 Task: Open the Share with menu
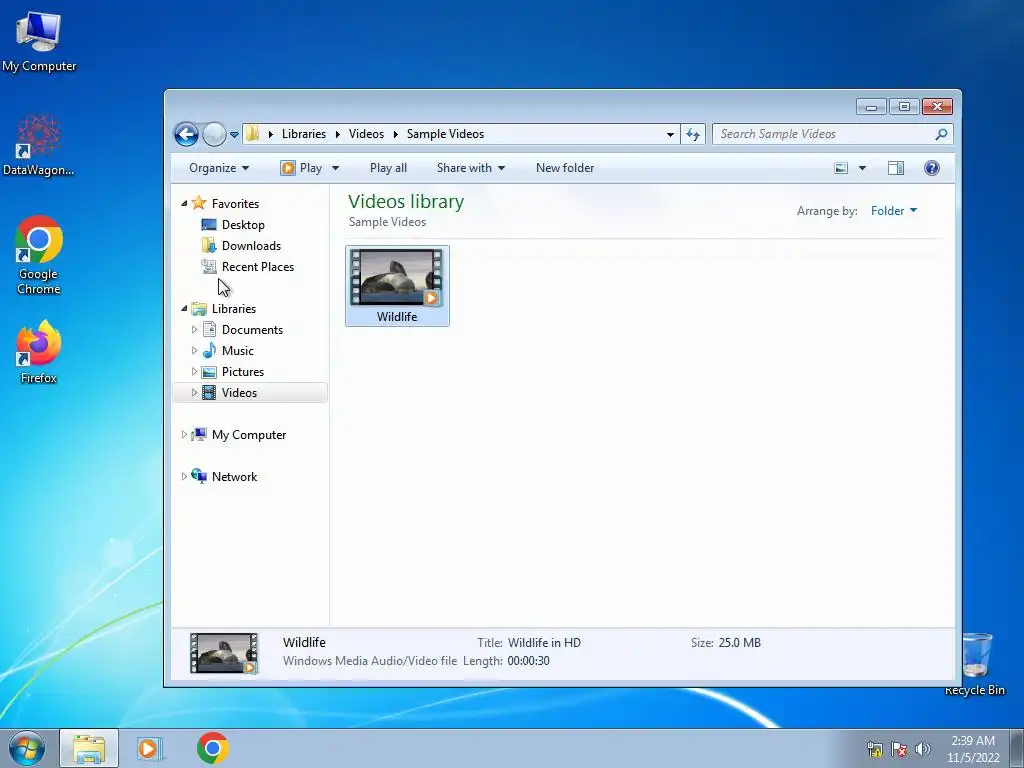(x=470, y=168)
